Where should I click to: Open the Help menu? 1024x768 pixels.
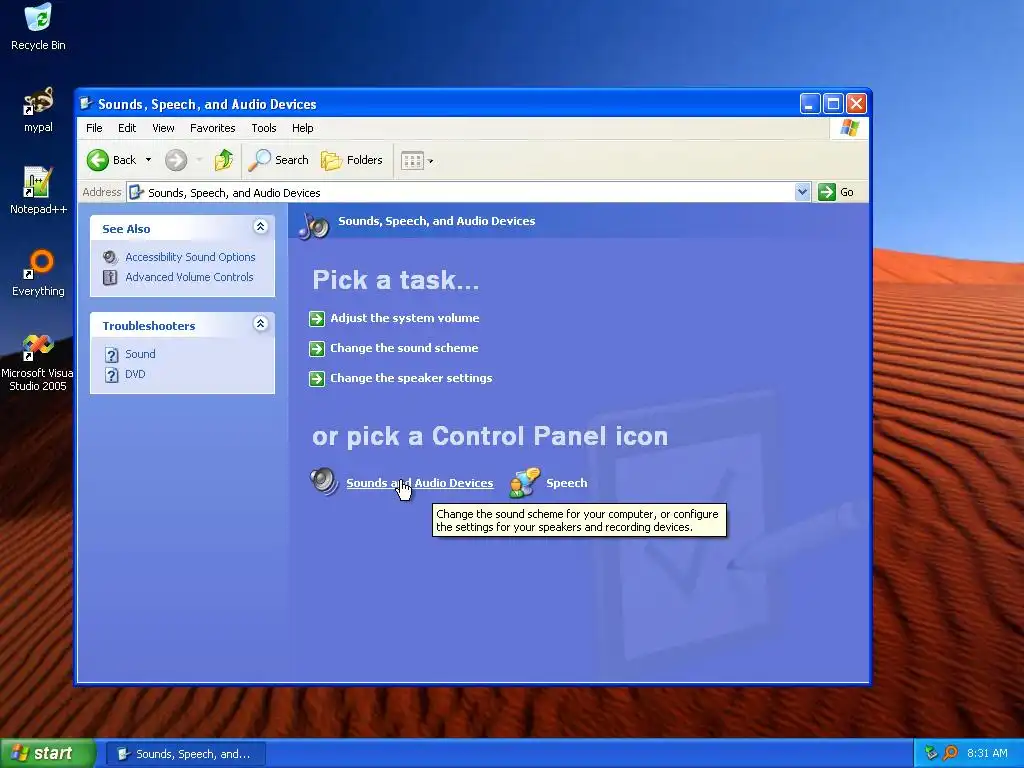click(302, 128)
